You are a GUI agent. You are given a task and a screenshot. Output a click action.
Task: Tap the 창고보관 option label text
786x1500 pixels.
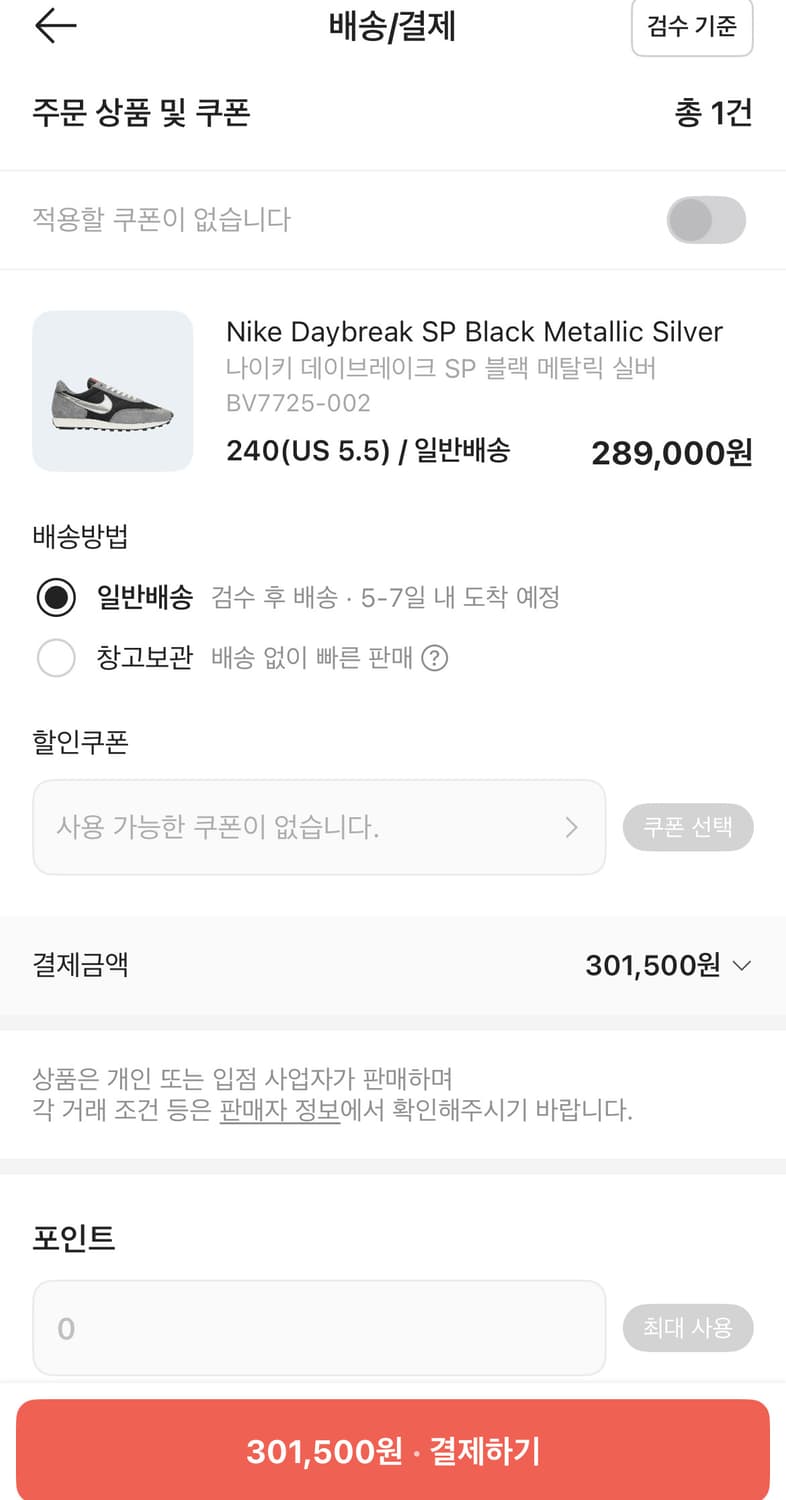pos(145,658)
